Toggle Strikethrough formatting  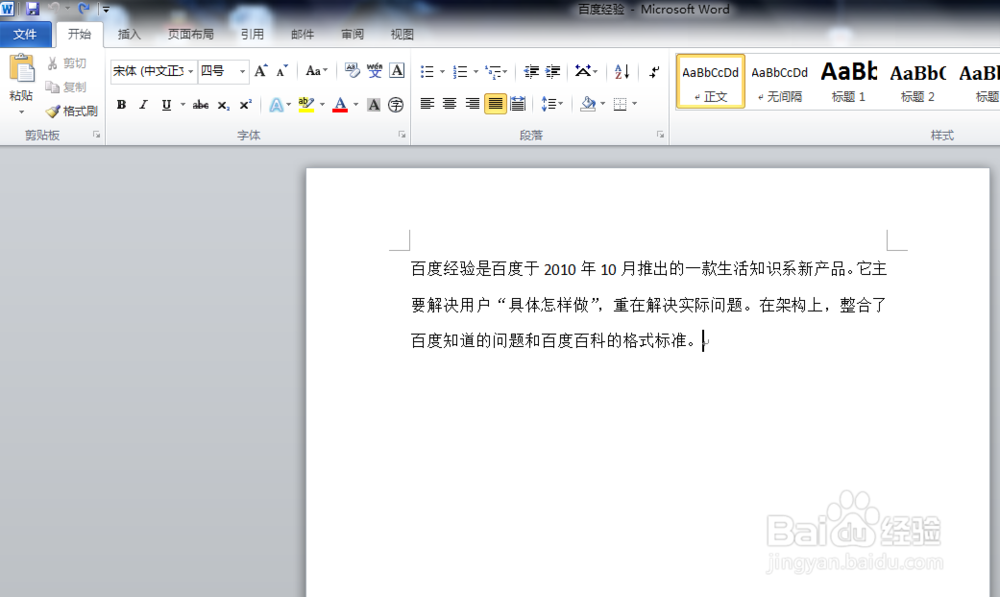(200, 105)
